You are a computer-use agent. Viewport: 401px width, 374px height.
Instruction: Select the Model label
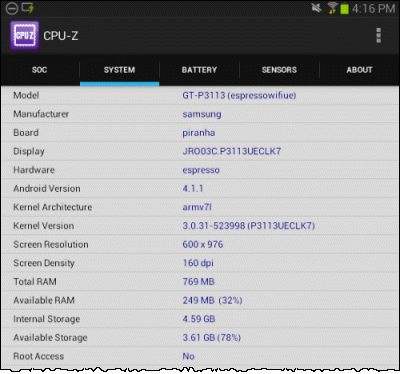tap(26, 95)
